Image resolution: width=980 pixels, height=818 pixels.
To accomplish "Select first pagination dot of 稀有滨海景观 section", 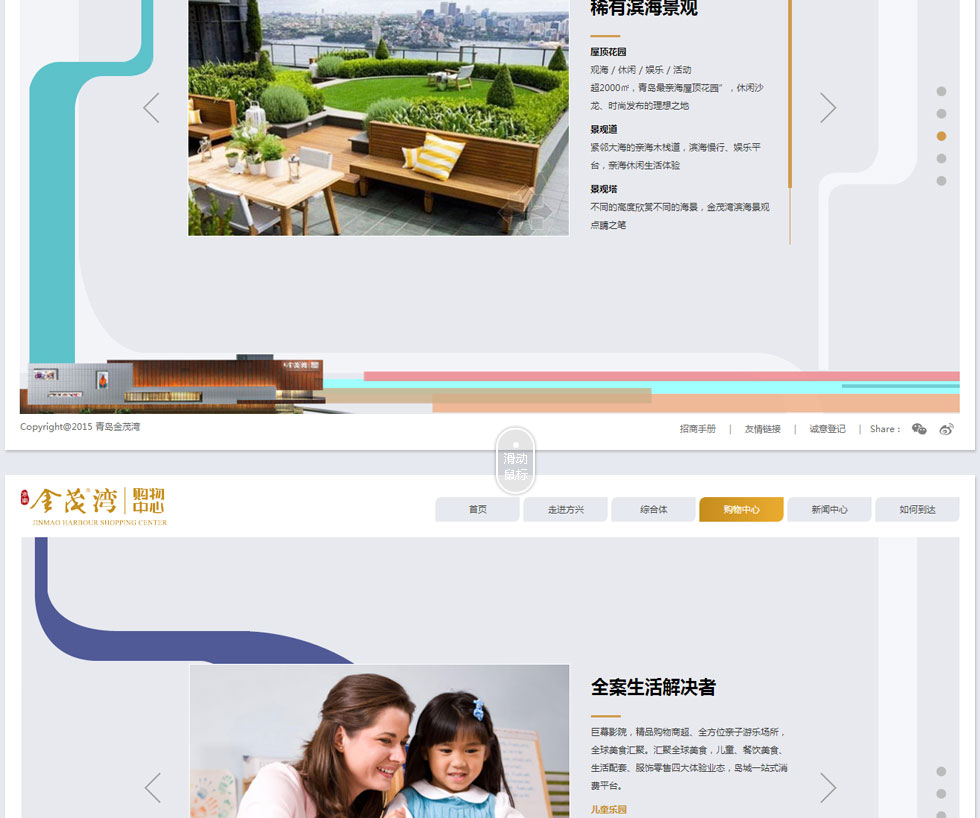I will click(941, 91).
